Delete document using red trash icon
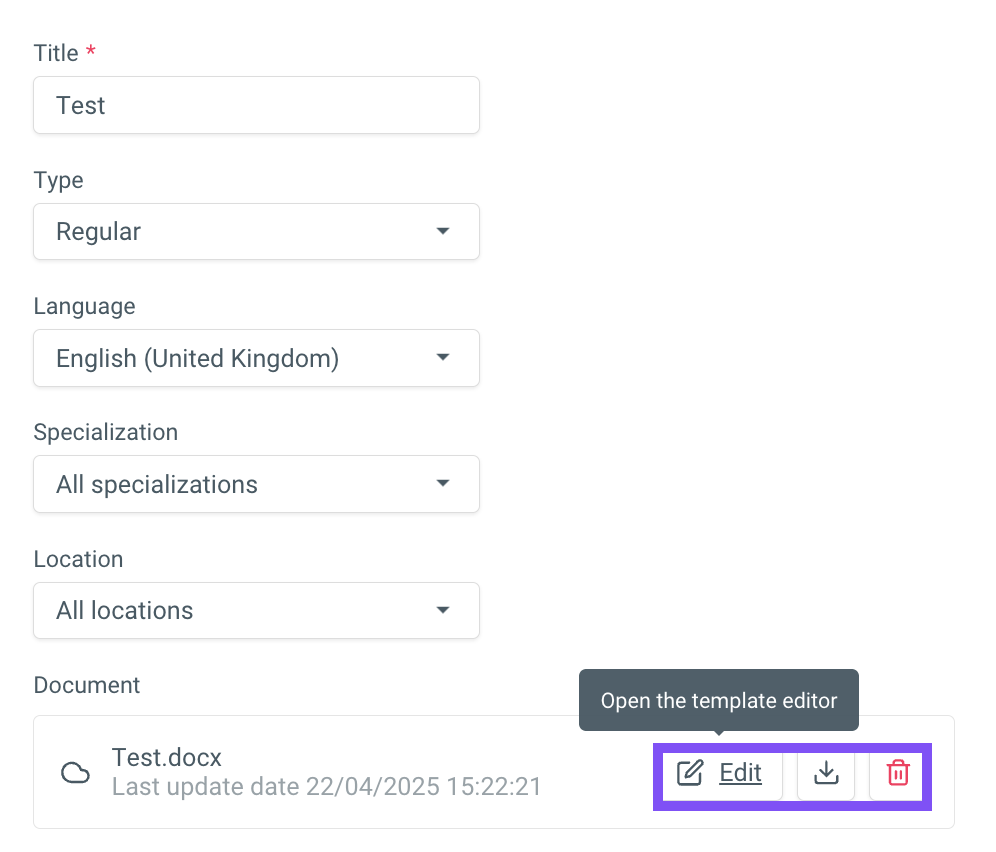 pos(898,773)
